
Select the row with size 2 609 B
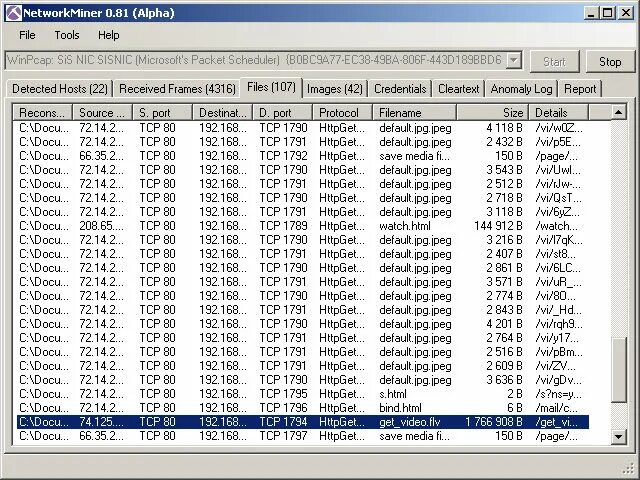click(302, 366)
